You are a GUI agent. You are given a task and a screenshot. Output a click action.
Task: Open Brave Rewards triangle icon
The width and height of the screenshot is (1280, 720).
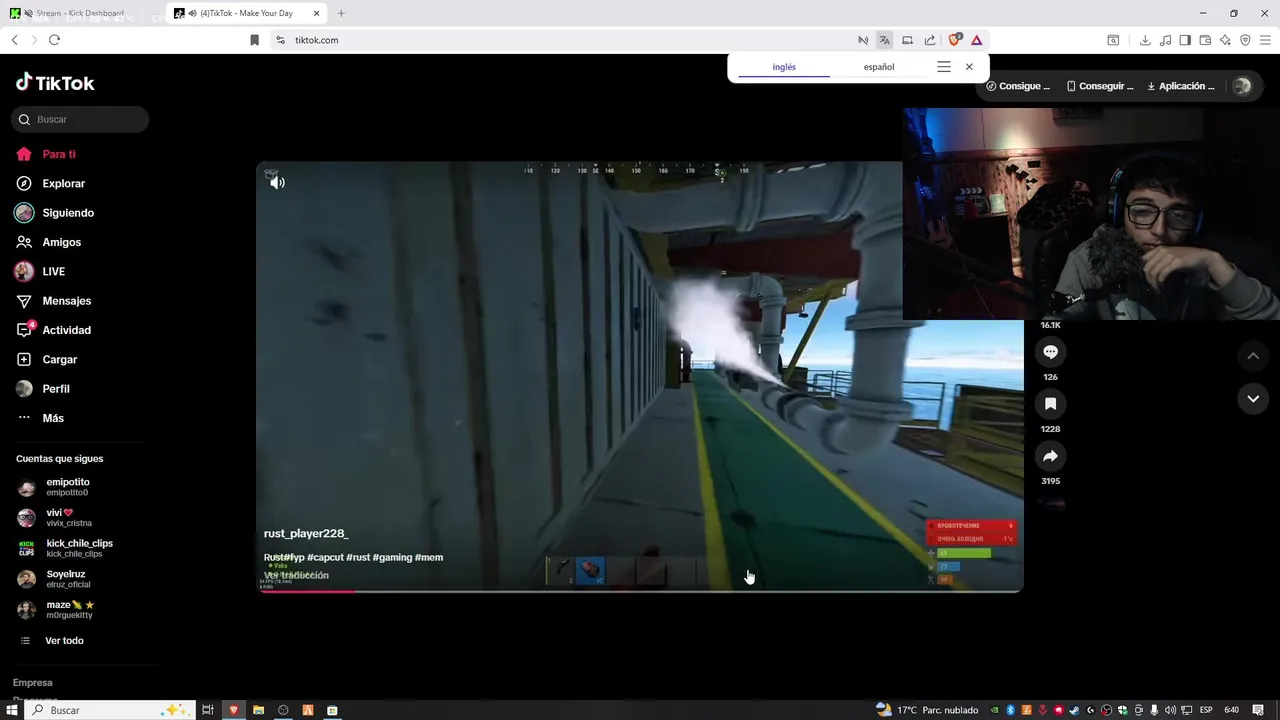click(x=977, y=40)
